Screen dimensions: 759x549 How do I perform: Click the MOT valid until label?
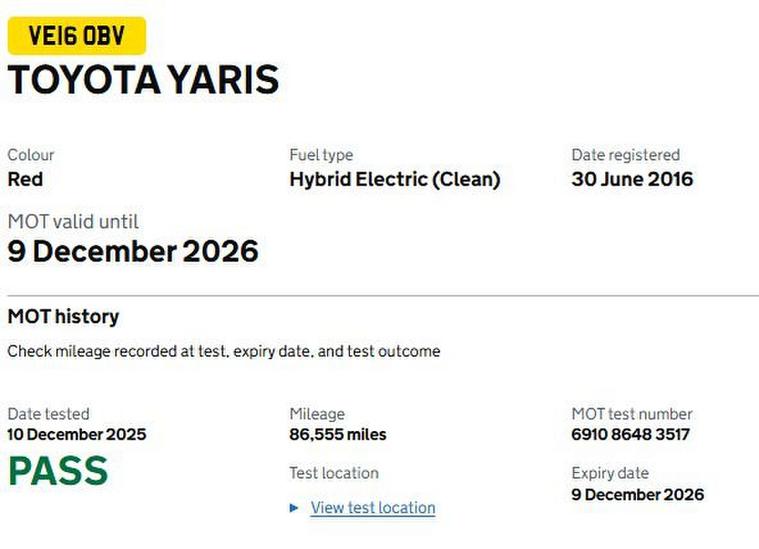[73, 222]
